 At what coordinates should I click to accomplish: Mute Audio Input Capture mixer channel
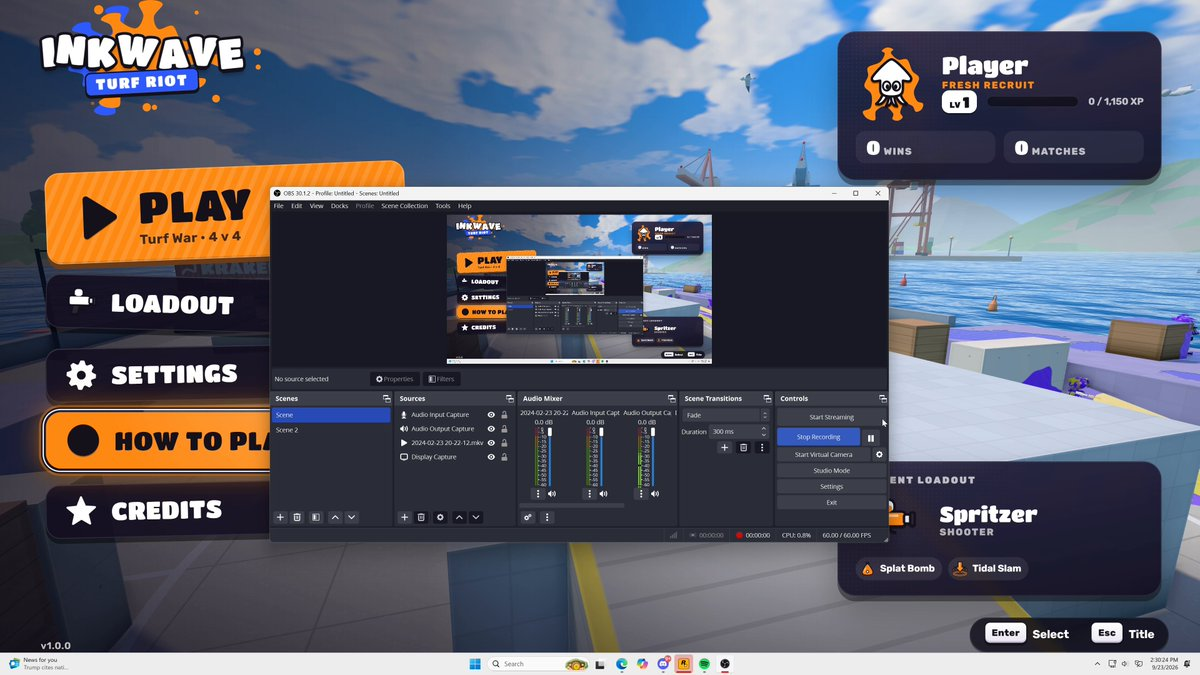pos(603,493)
